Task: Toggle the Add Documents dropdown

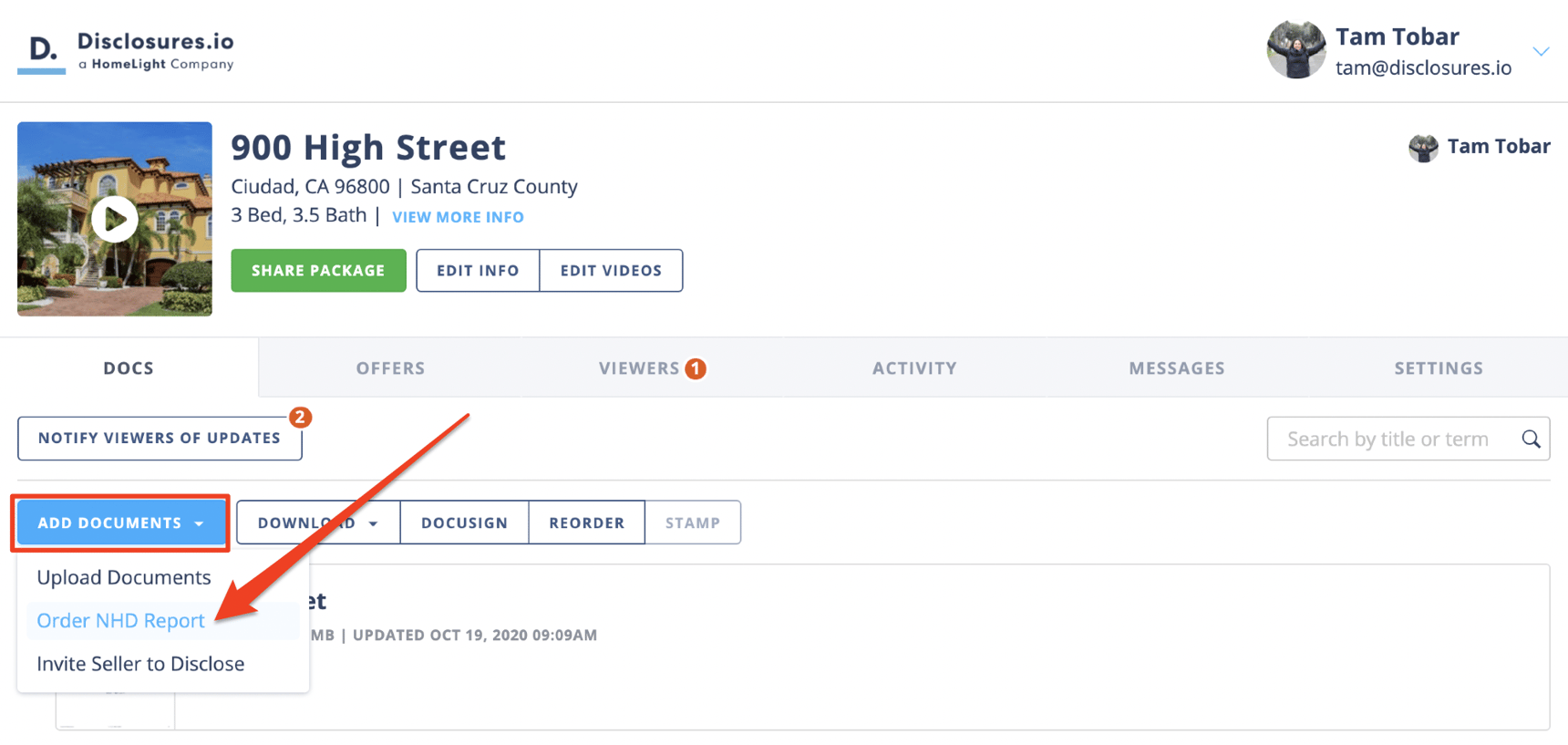Action: point(120,523)
